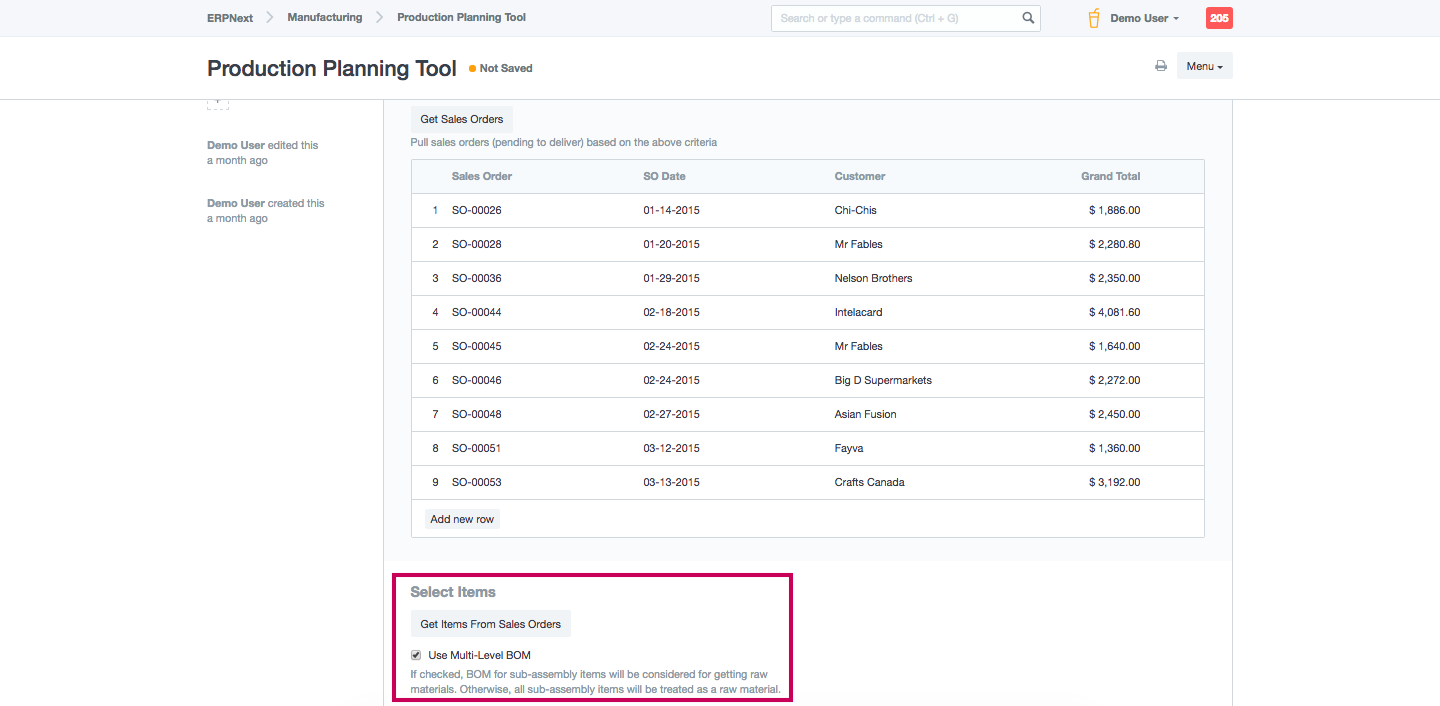Expand the Demo User account dropdown
The image size is (1440, 706).
[1145, 18]
